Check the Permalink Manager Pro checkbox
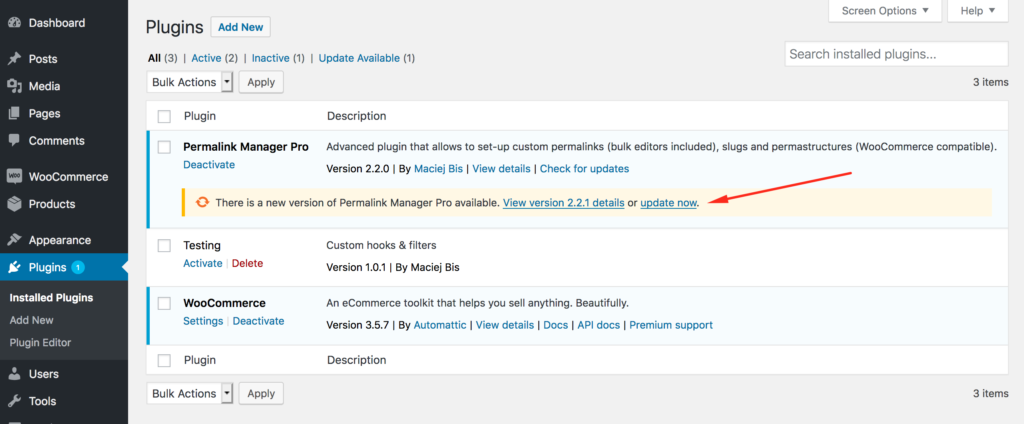1024x424 pixels. tap(164, 148)
